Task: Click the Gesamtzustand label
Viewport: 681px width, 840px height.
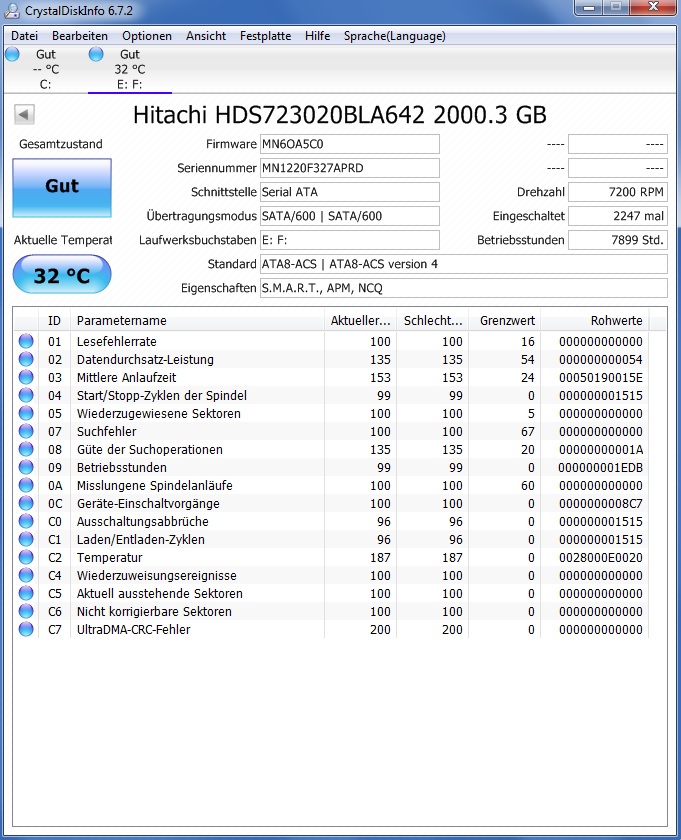Action: 61,144
